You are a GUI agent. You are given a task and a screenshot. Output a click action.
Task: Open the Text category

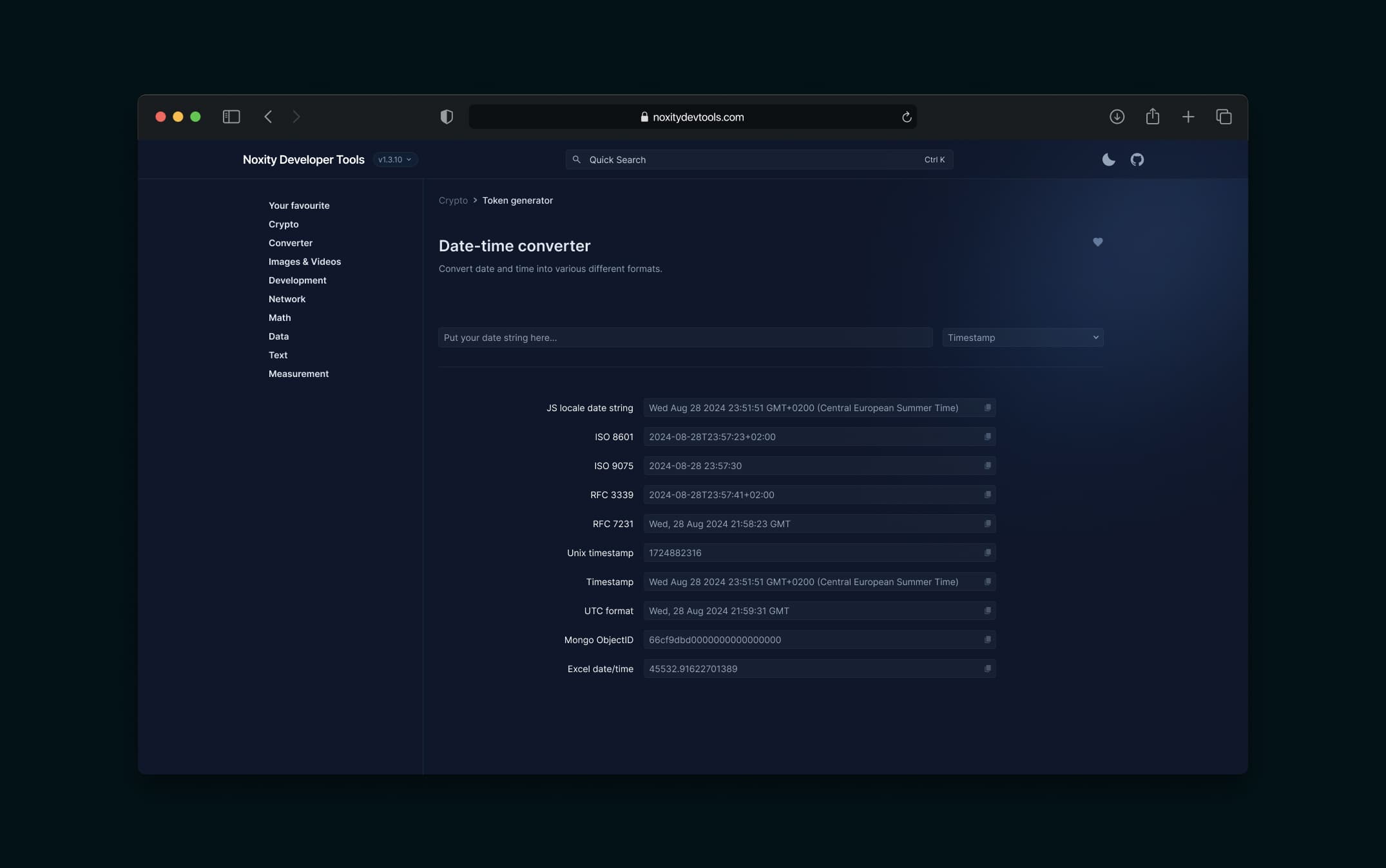tap(278, 355)
